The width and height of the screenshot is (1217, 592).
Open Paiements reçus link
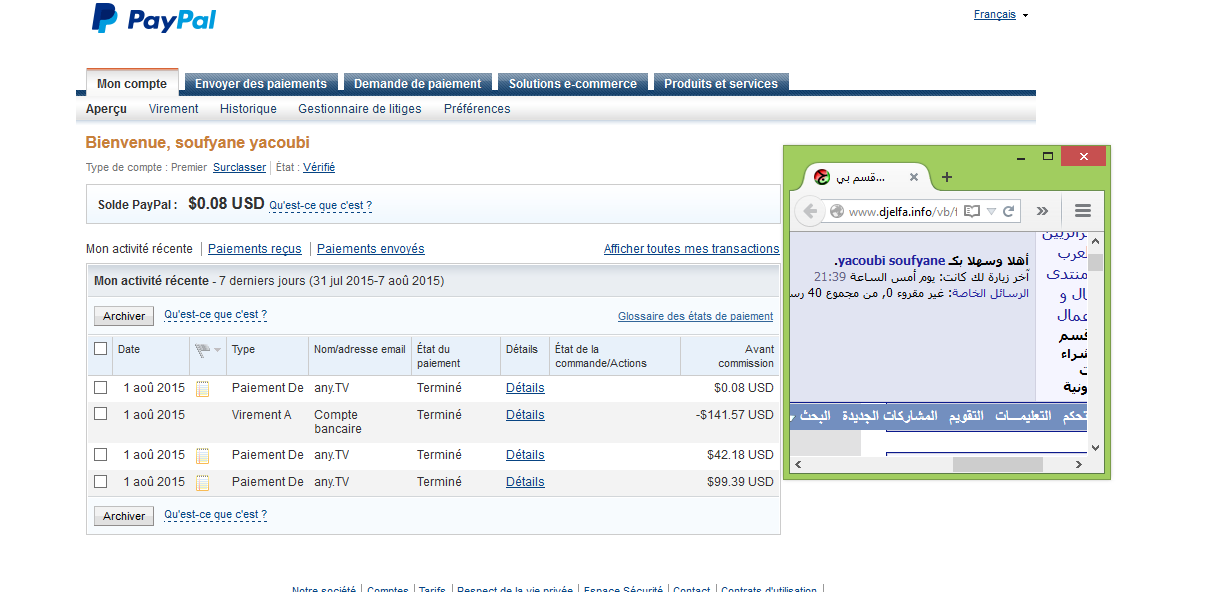255,249
